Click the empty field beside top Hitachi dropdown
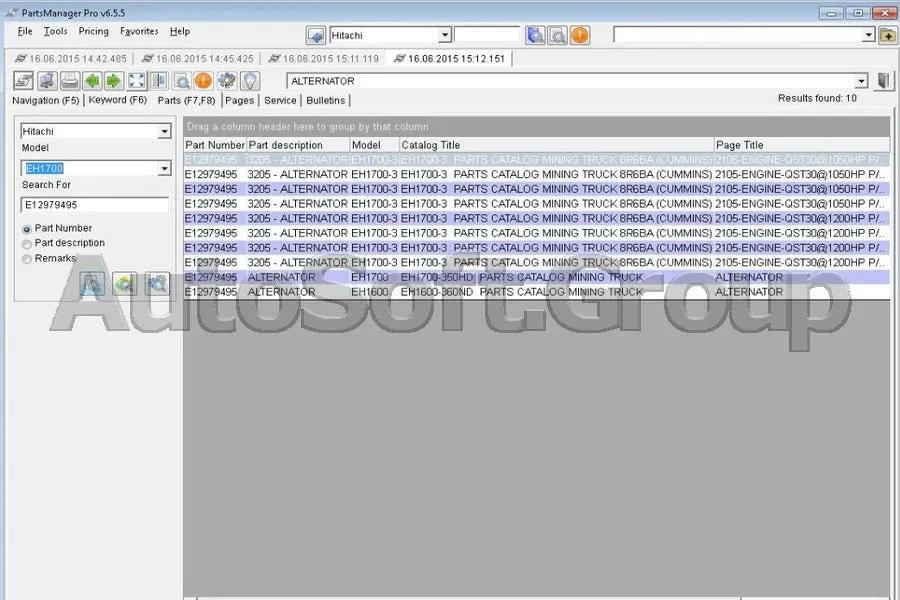The image size is (900, 600). click(x=487, y=35)
